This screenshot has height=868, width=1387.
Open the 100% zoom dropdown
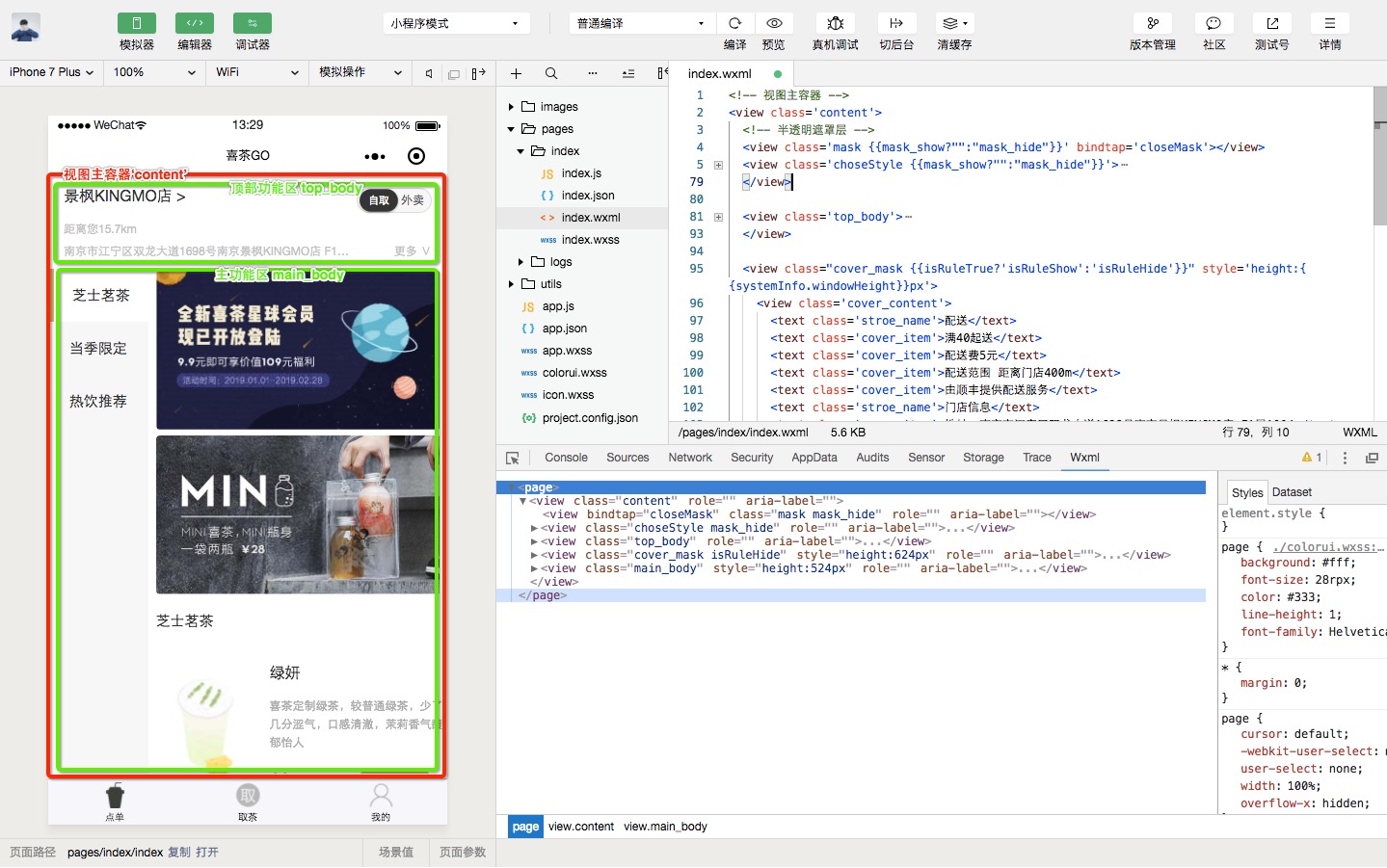(x=154, y=72)
